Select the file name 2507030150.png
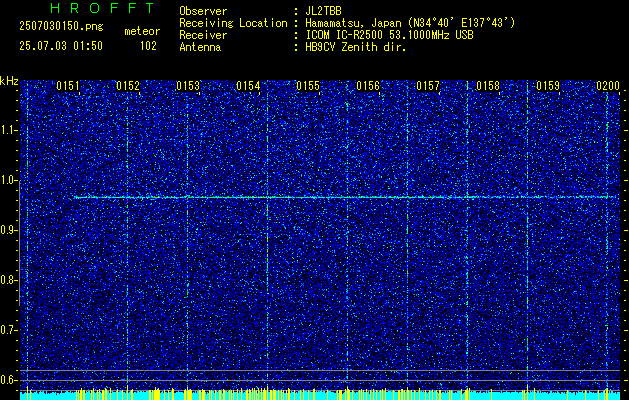 pyautogui.click(x=61, y=26)
